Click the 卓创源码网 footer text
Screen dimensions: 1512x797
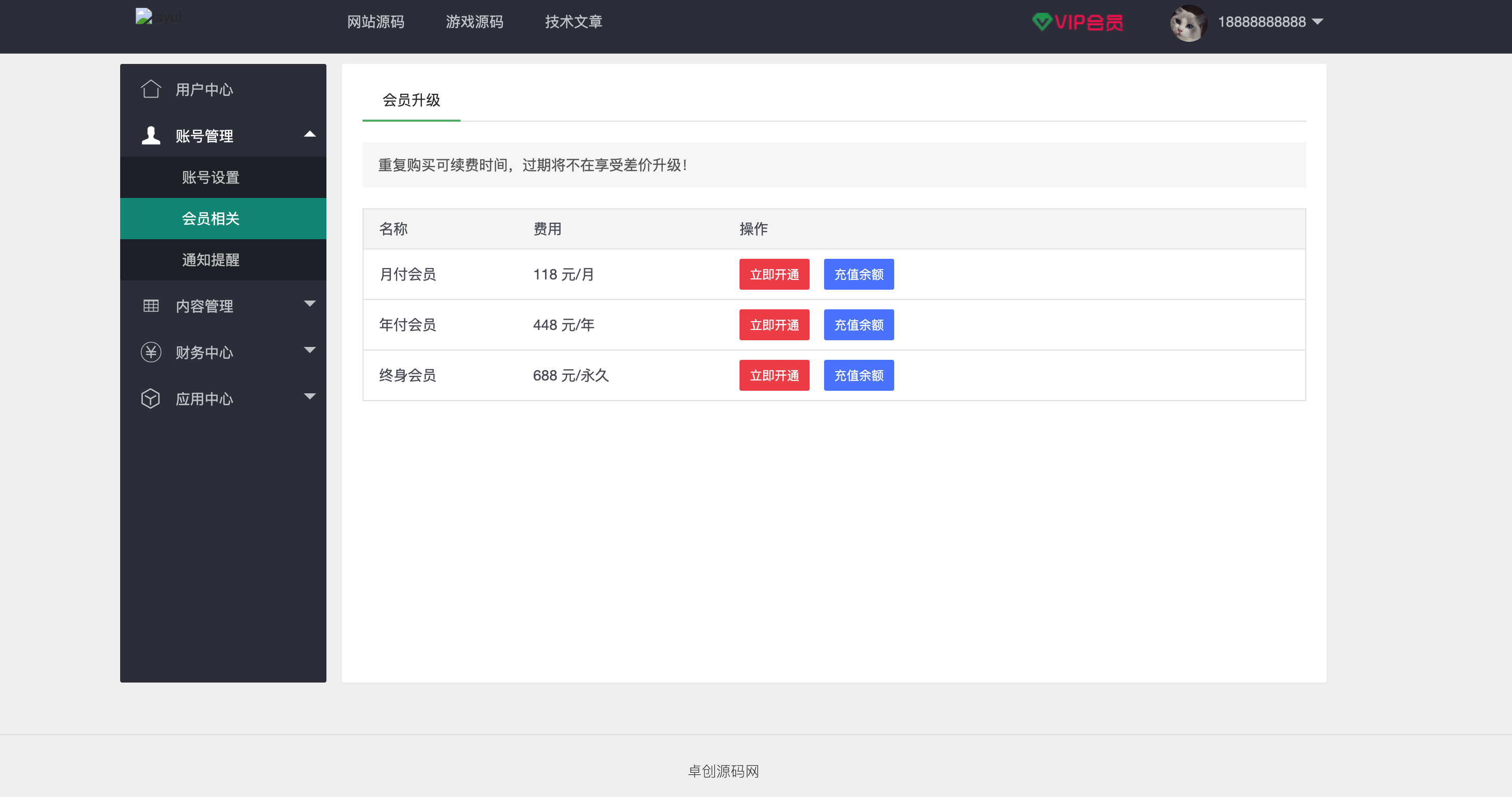pos(723,771)
